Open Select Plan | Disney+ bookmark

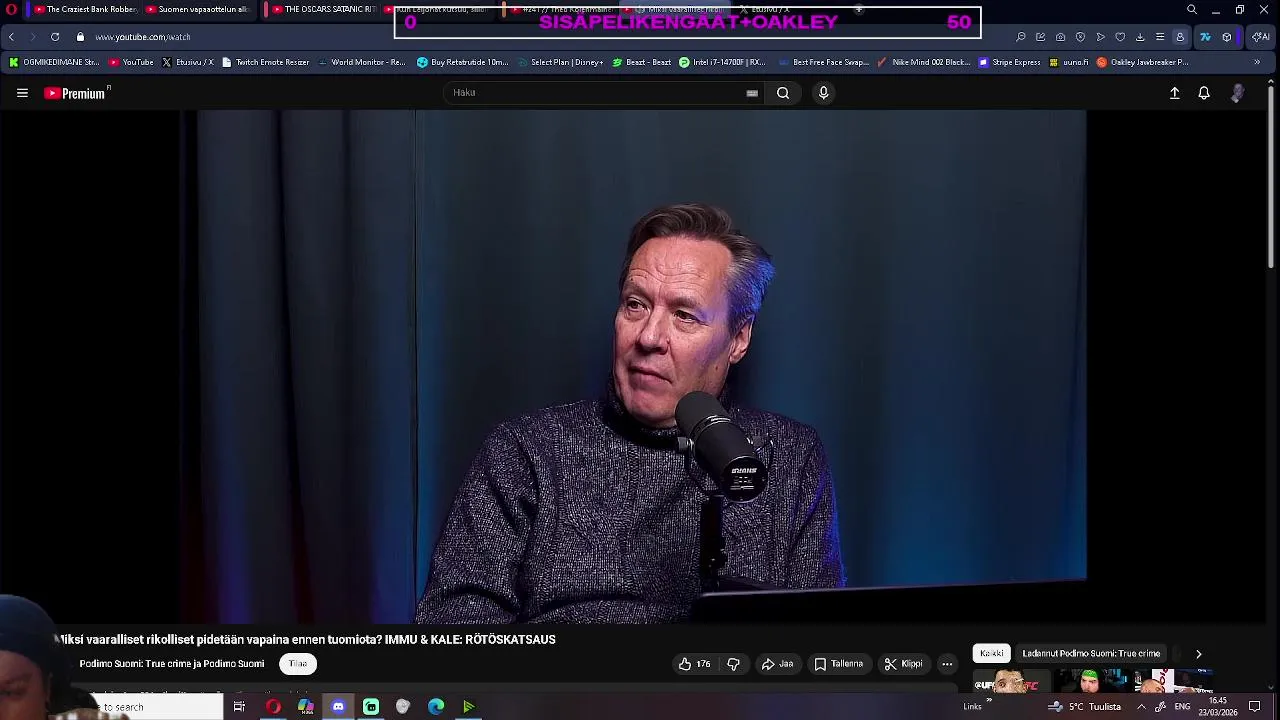[560, 62]
